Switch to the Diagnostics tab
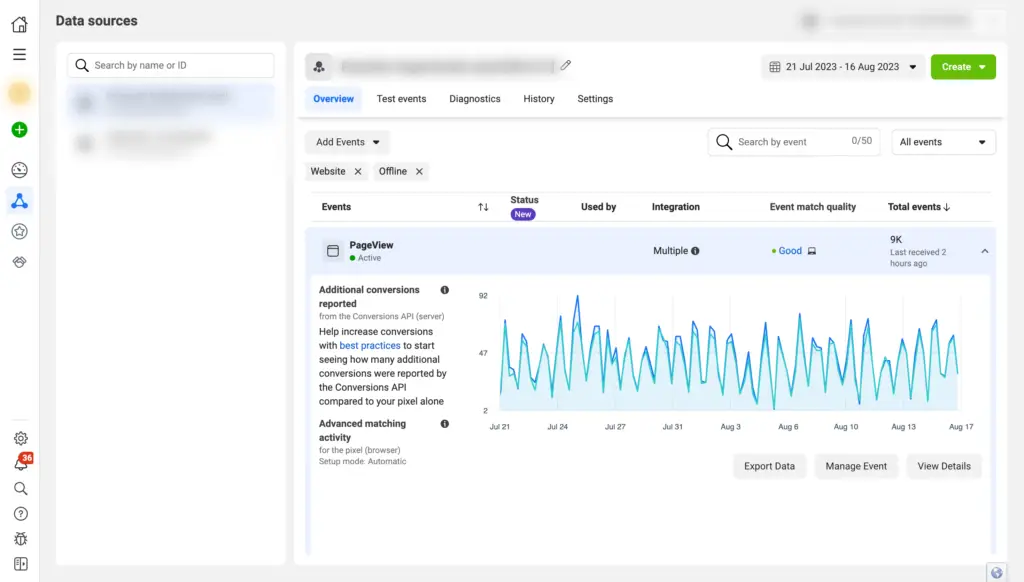This screenshot has height=582, width=1024. (475, 99)
